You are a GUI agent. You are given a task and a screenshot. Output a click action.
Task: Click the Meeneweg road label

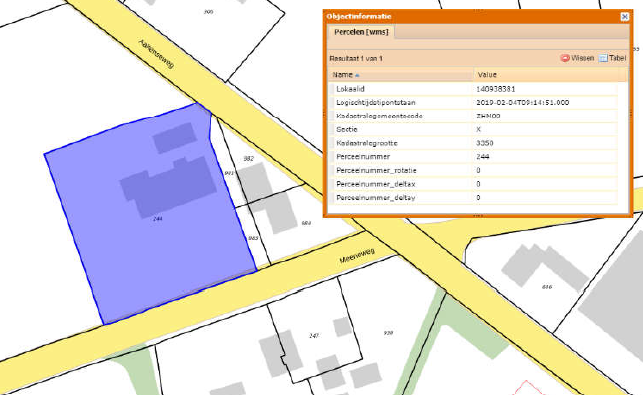click(357, 256)
